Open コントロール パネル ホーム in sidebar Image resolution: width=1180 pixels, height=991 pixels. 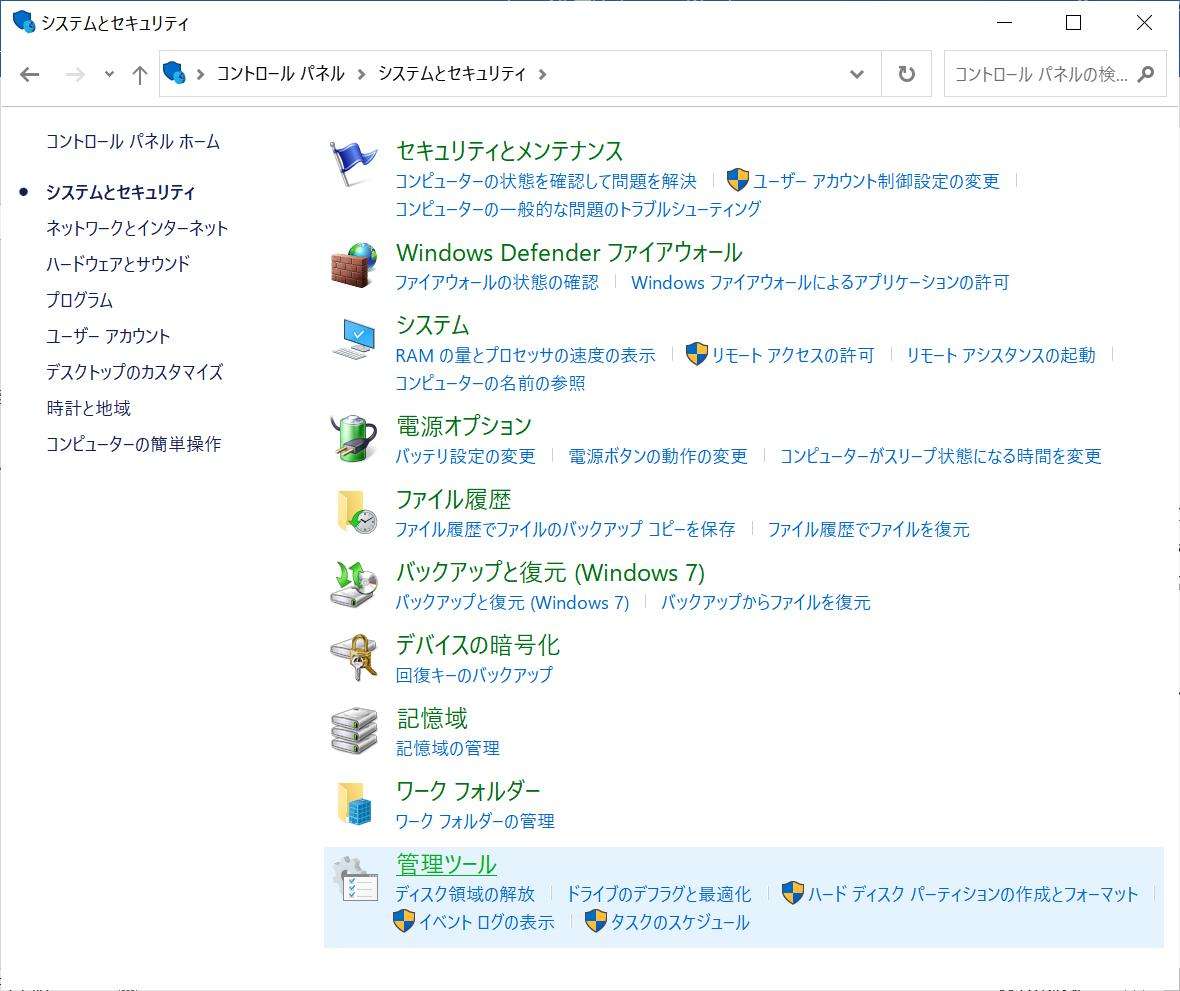click(x=133, y=141)
